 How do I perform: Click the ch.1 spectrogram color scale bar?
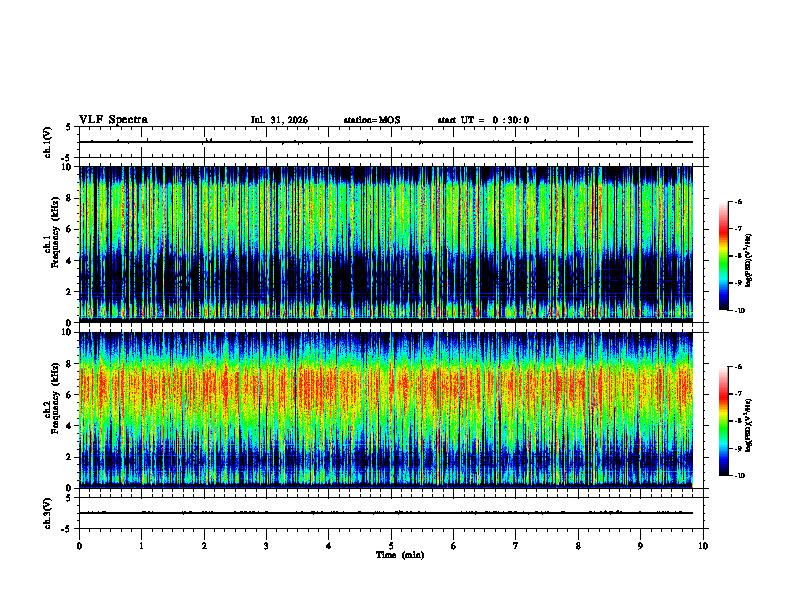pos(723,256)
